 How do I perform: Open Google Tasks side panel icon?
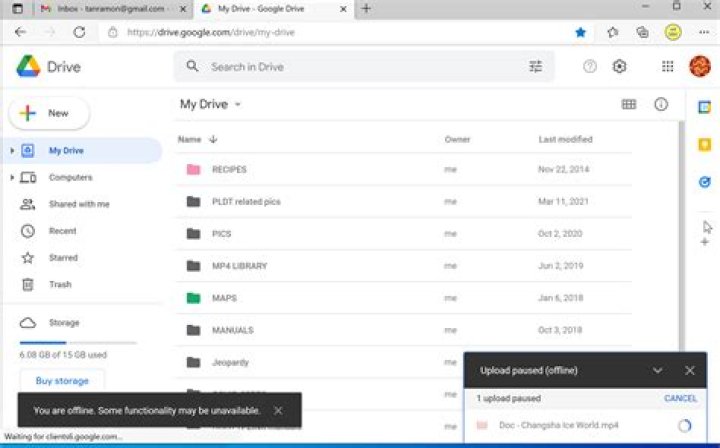coord(704,182)
